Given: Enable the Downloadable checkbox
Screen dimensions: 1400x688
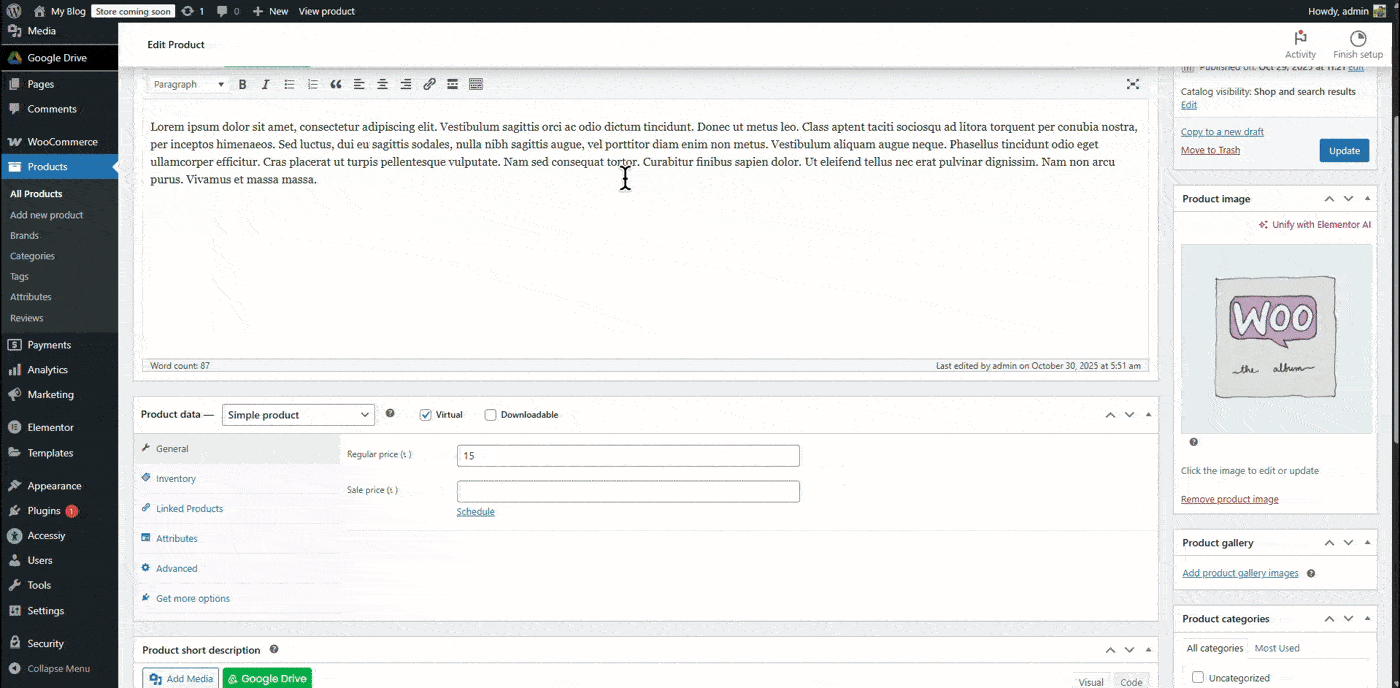Looking at the screenshot, I should [x=490, y=415].
